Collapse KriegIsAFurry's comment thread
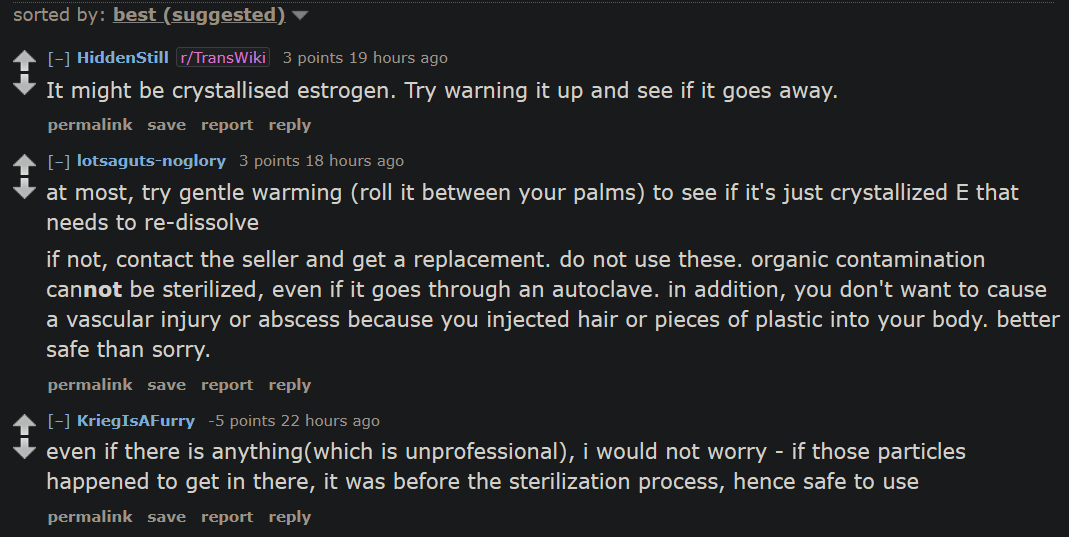Screen dimensions: 1069x537 pos(59,421)
